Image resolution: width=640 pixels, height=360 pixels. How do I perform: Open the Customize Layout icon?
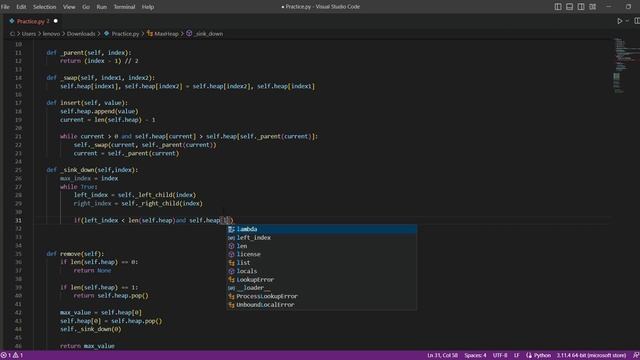click(x=593, y=7)
